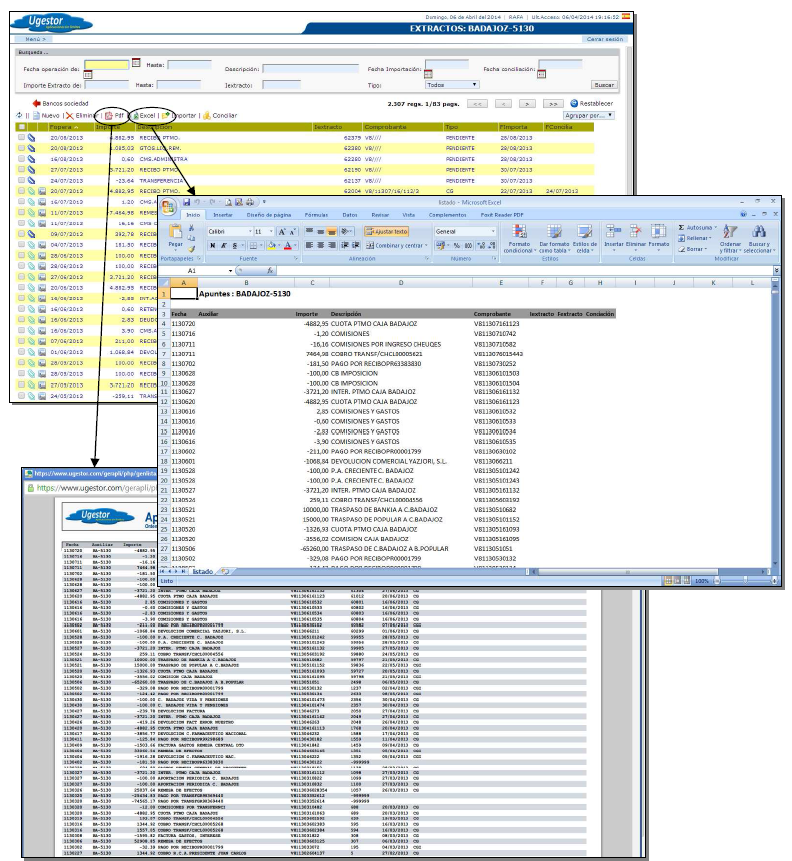Click Ordenar y filtrar icon in Excel ribbon
The height and width of the screenshot is (861, 792).
point(730,231)
